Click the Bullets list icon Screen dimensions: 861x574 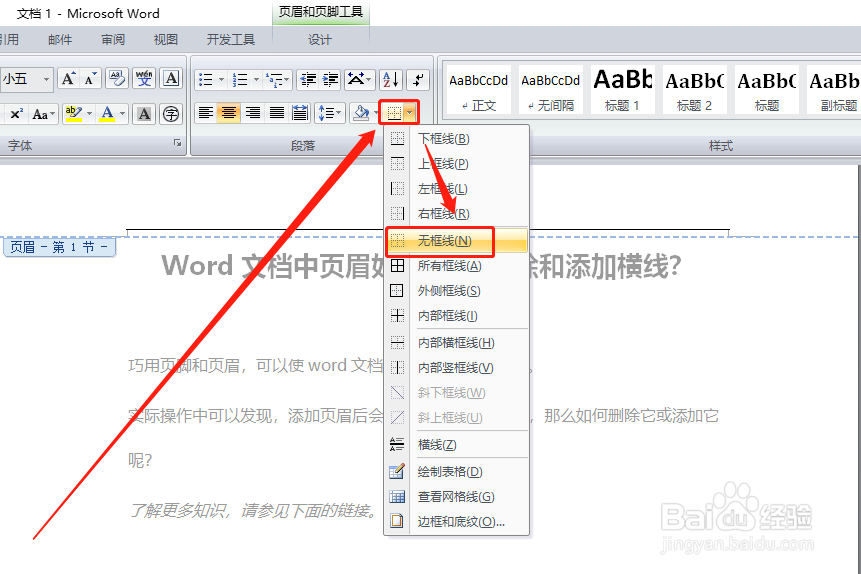click(206, 80)
